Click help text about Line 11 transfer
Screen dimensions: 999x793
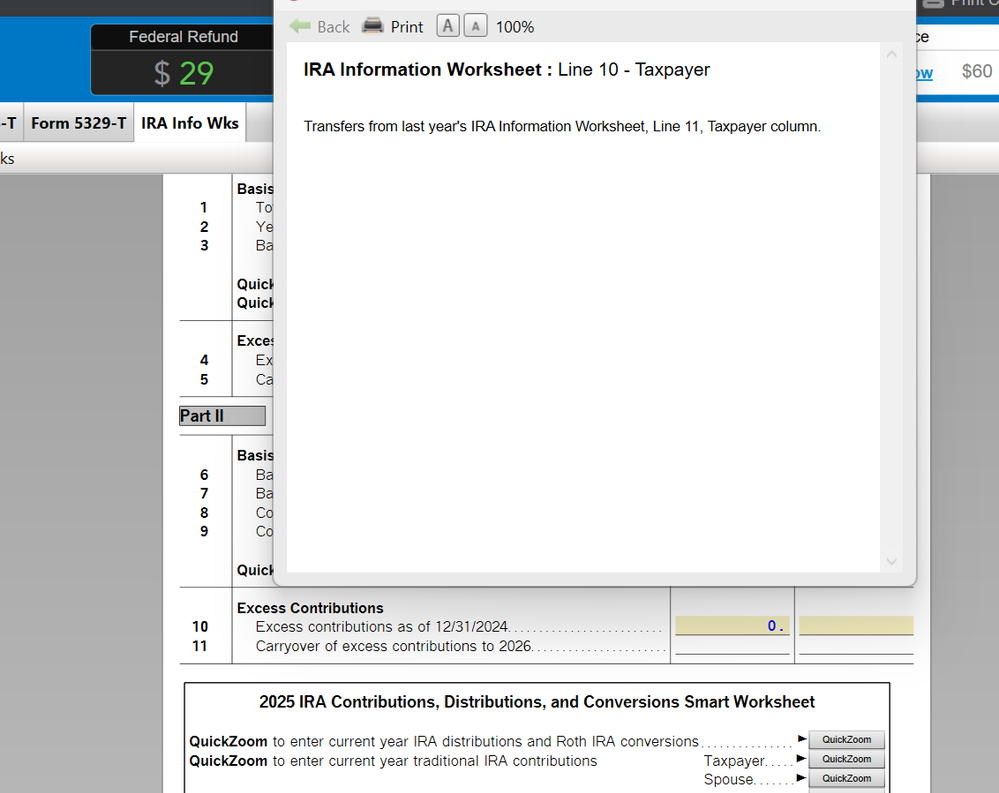pos(562,126)
